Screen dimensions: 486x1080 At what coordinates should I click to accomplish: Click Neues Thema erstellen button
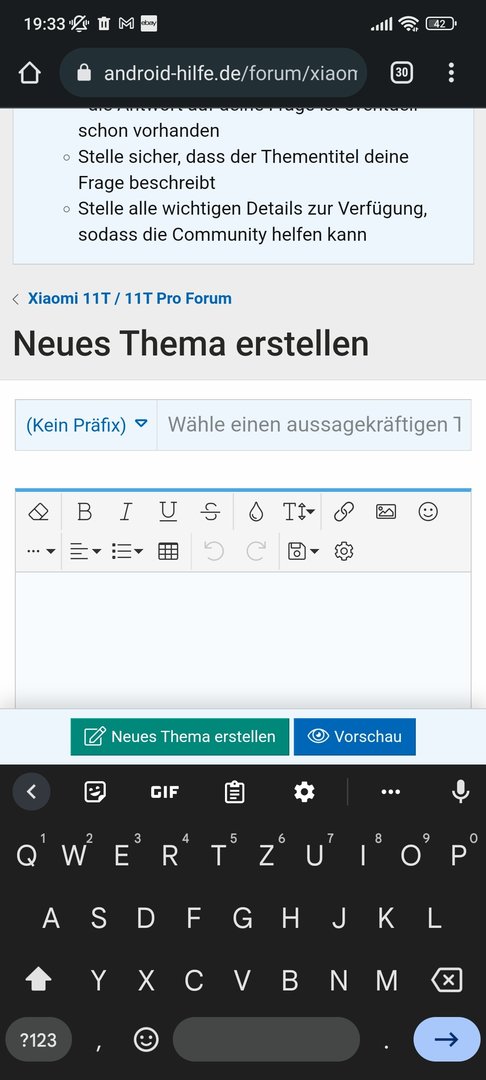(x=180, y=736)
